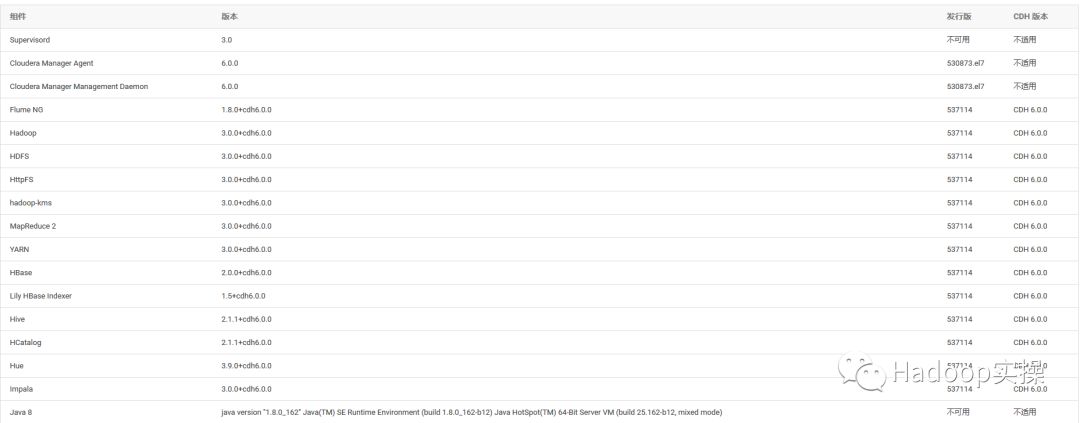
Task: Select Hue version 3.9.0+cdh6.0.0 cell
Action: click(x=246, y=366)
